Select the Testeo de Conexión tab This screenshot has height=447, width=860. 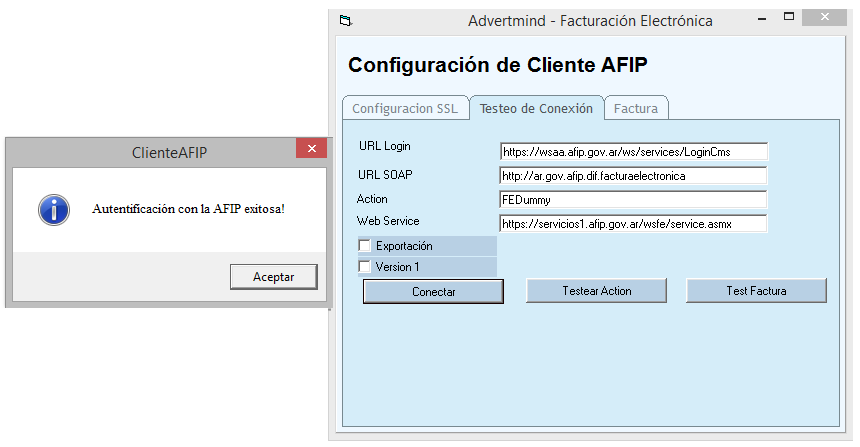click(536, 107)
